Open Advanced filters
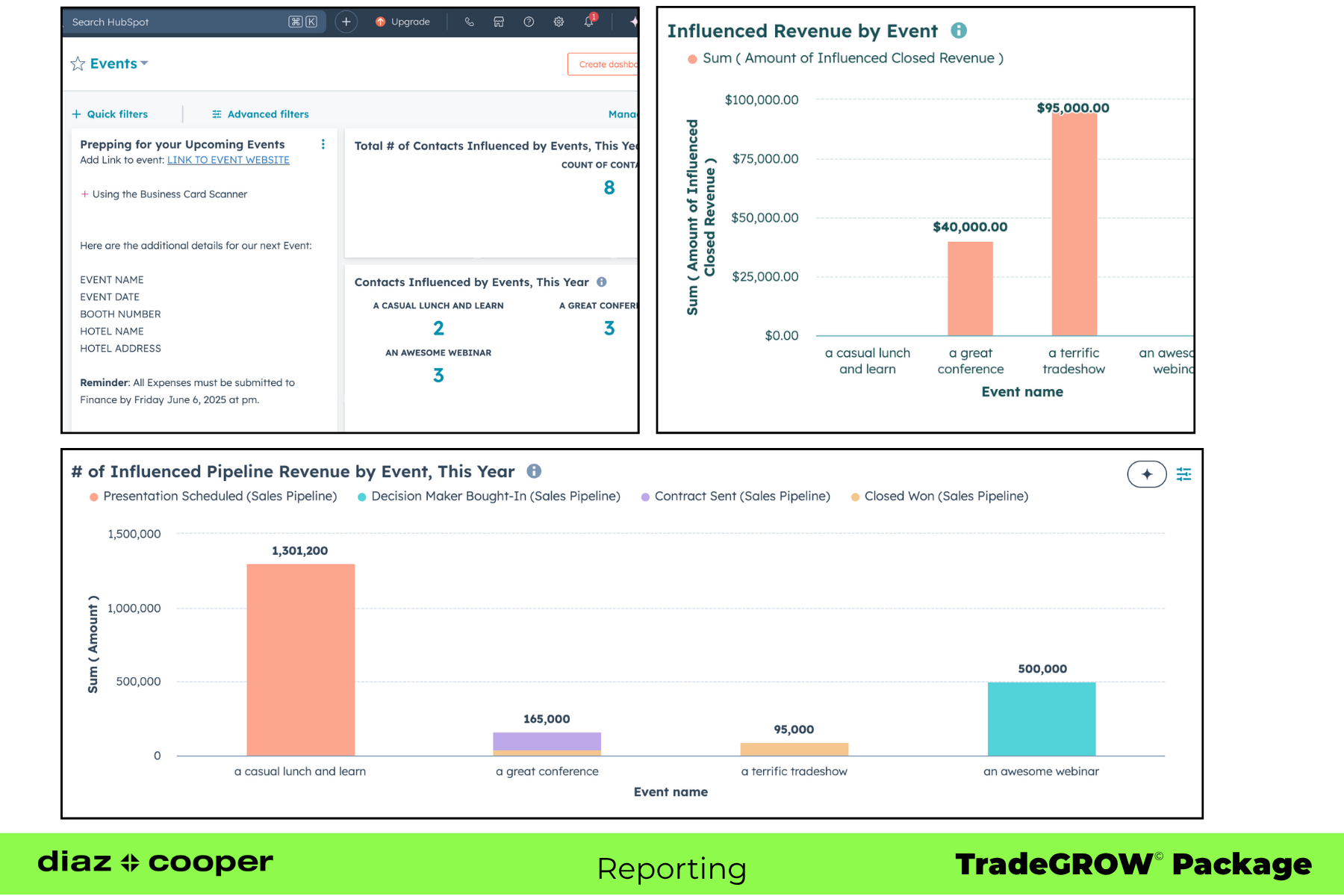This screenshot has width=1344, height=896. [x=261, y=113]
